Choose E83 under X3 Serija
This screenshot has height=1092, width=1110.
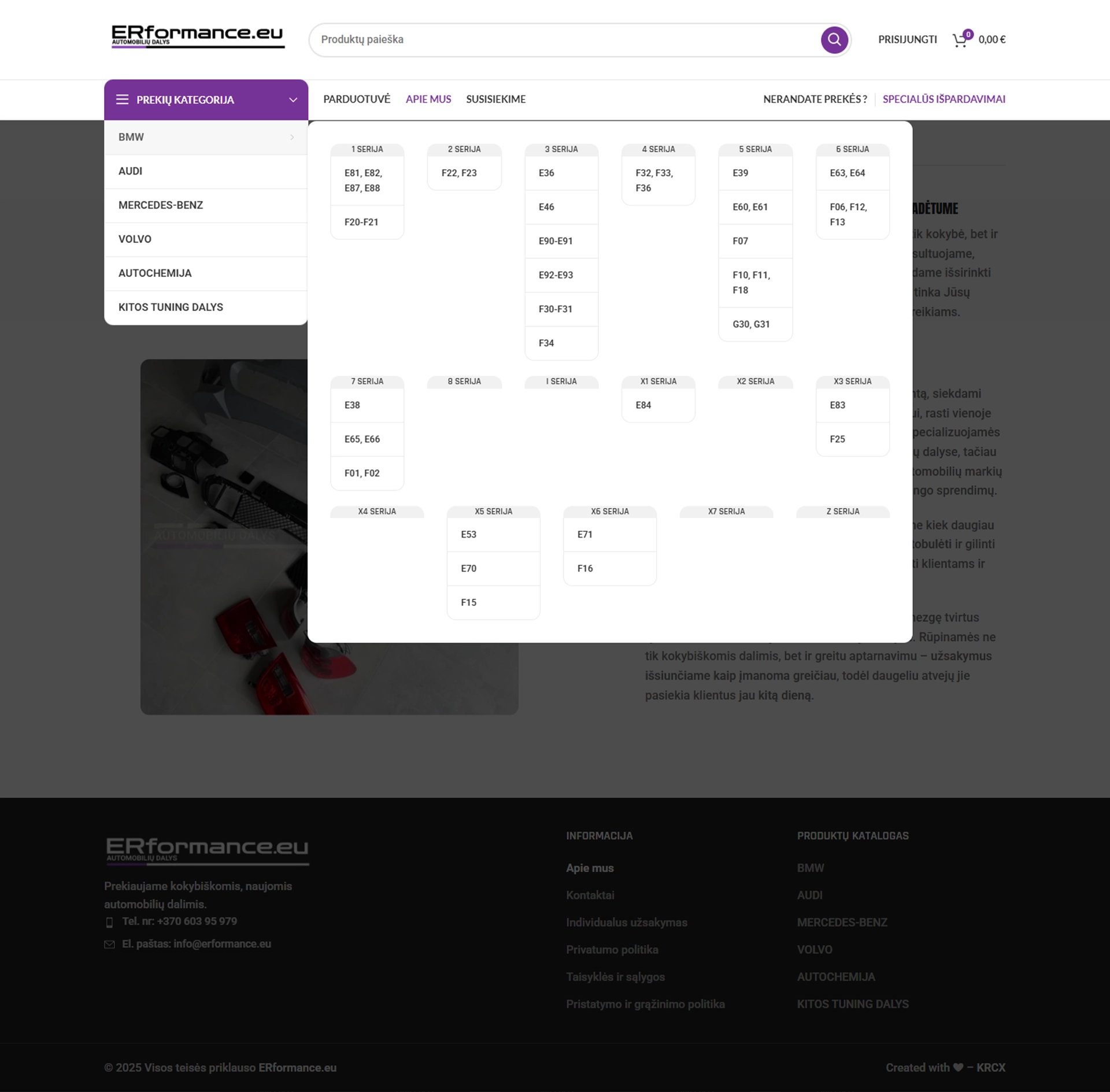pos(853,405)
